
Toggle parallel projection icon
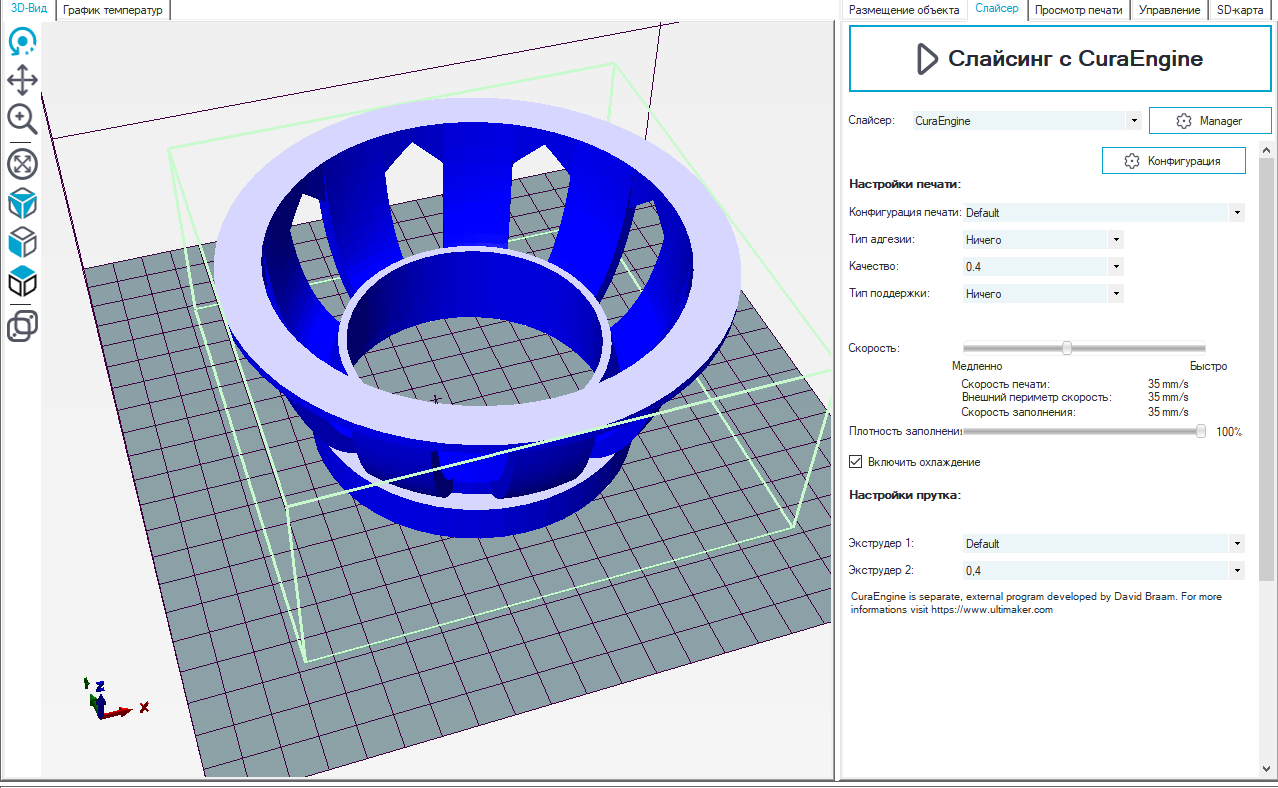[22, 326]
